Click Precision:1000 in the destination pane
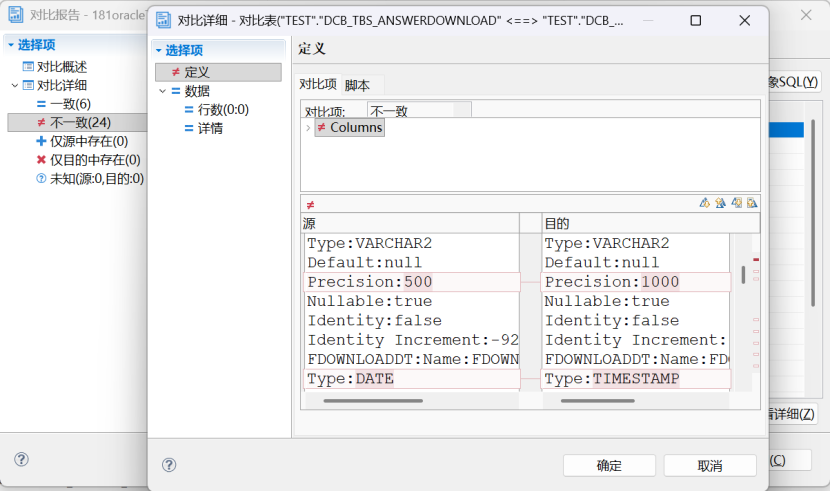Viewport: 831px width, 491px height. point(612,282)
